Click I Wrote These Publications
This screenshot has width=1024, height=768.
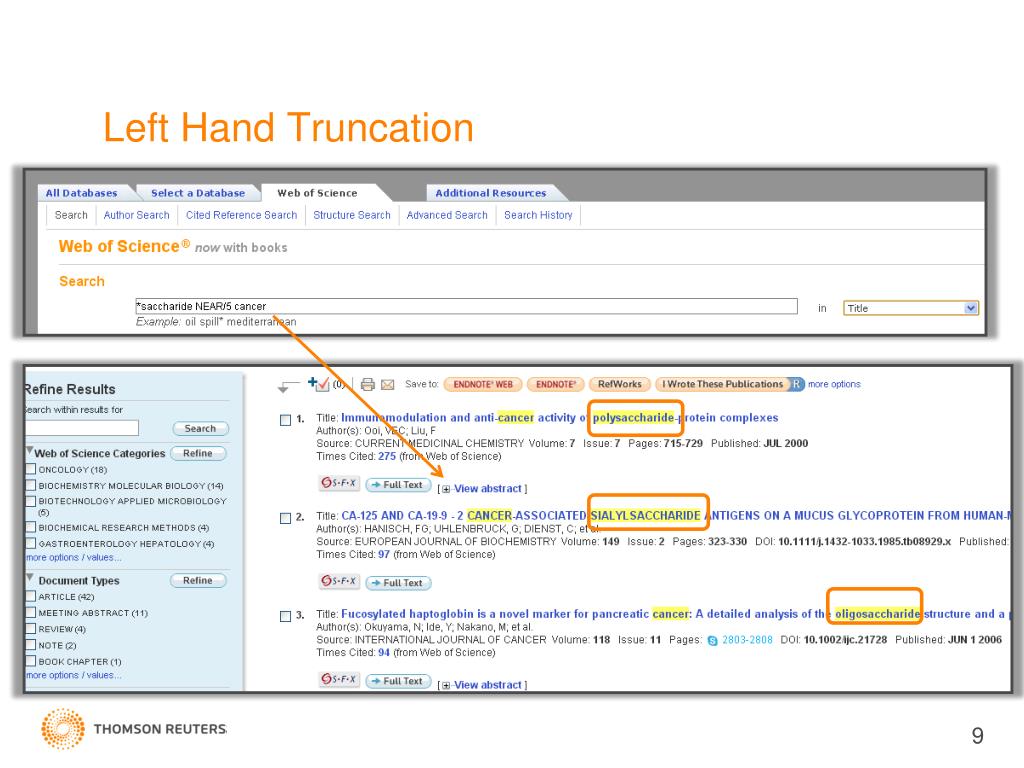[722, 384]
